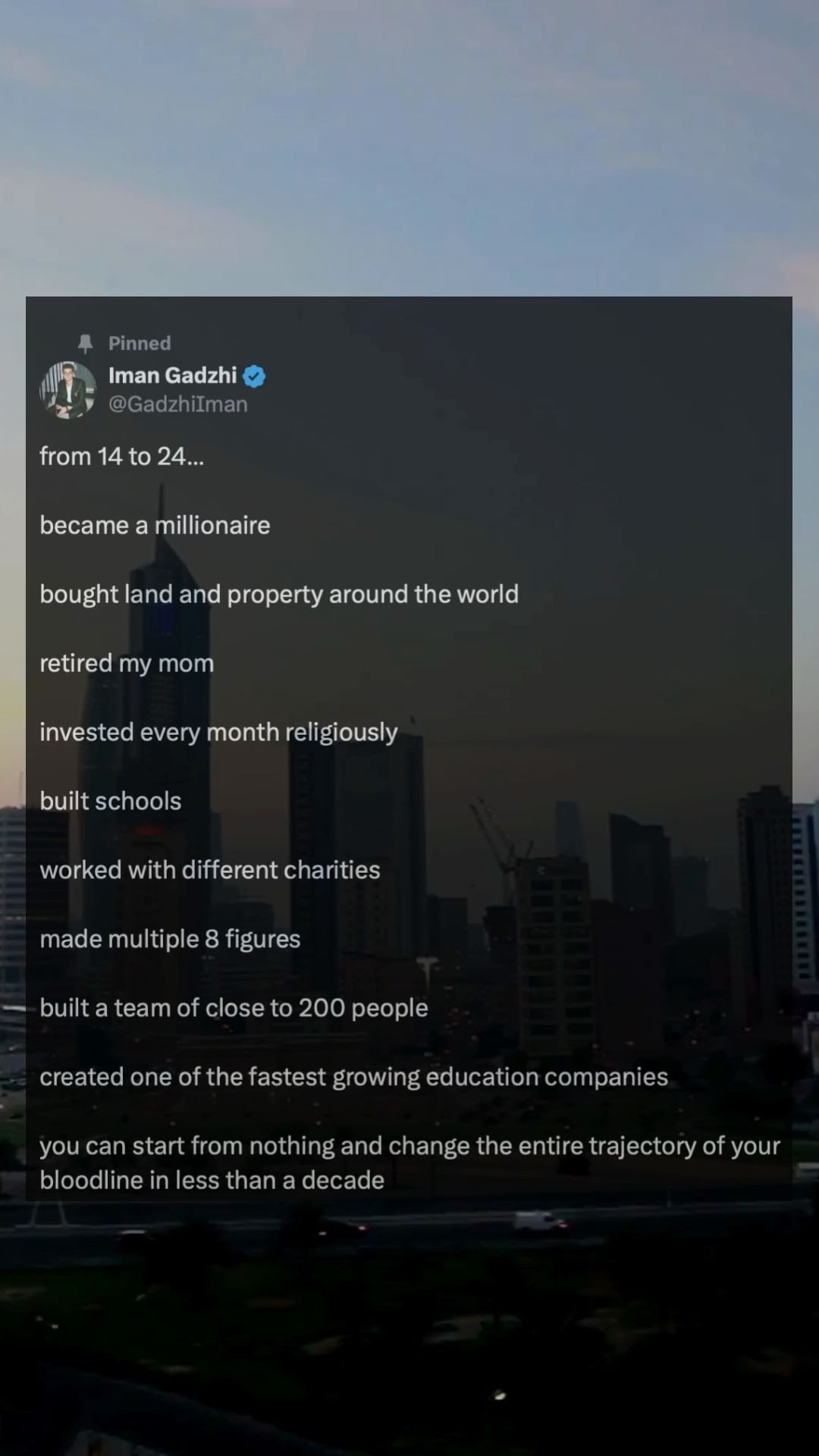This screenshot has width=819, height=1456.
Task: Select "built a team of close to 200 people"
Action: (x=234, y=1009)
